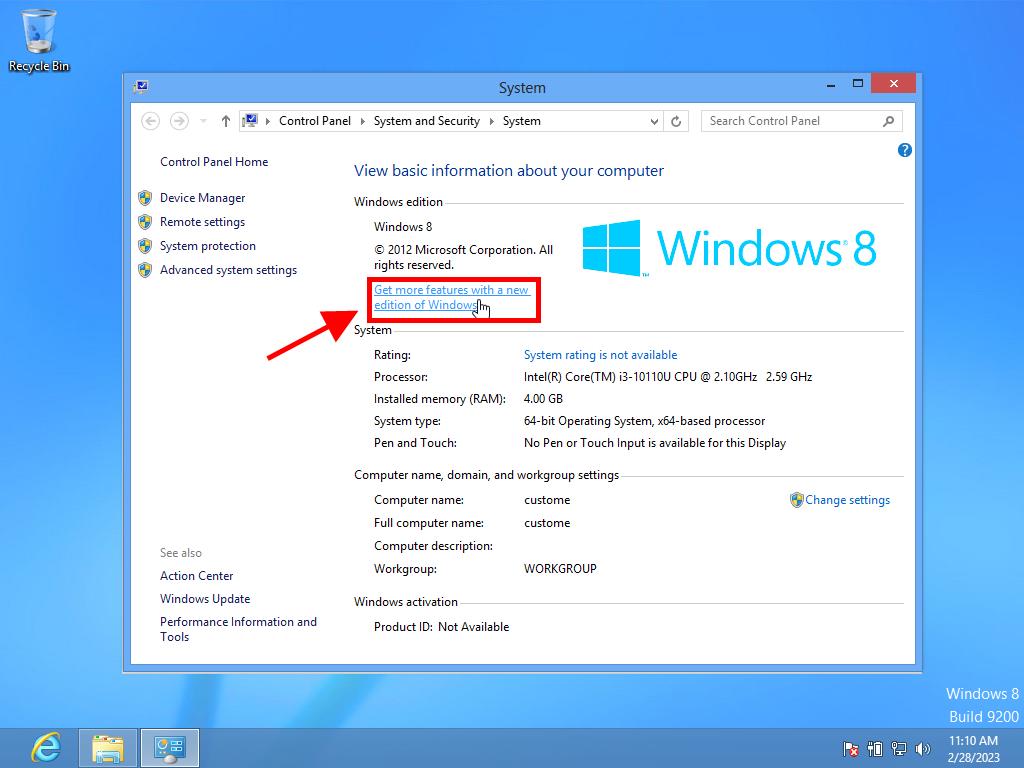Click the Up arrow navigation icon
1024x768 pixels.
[226, 121]
